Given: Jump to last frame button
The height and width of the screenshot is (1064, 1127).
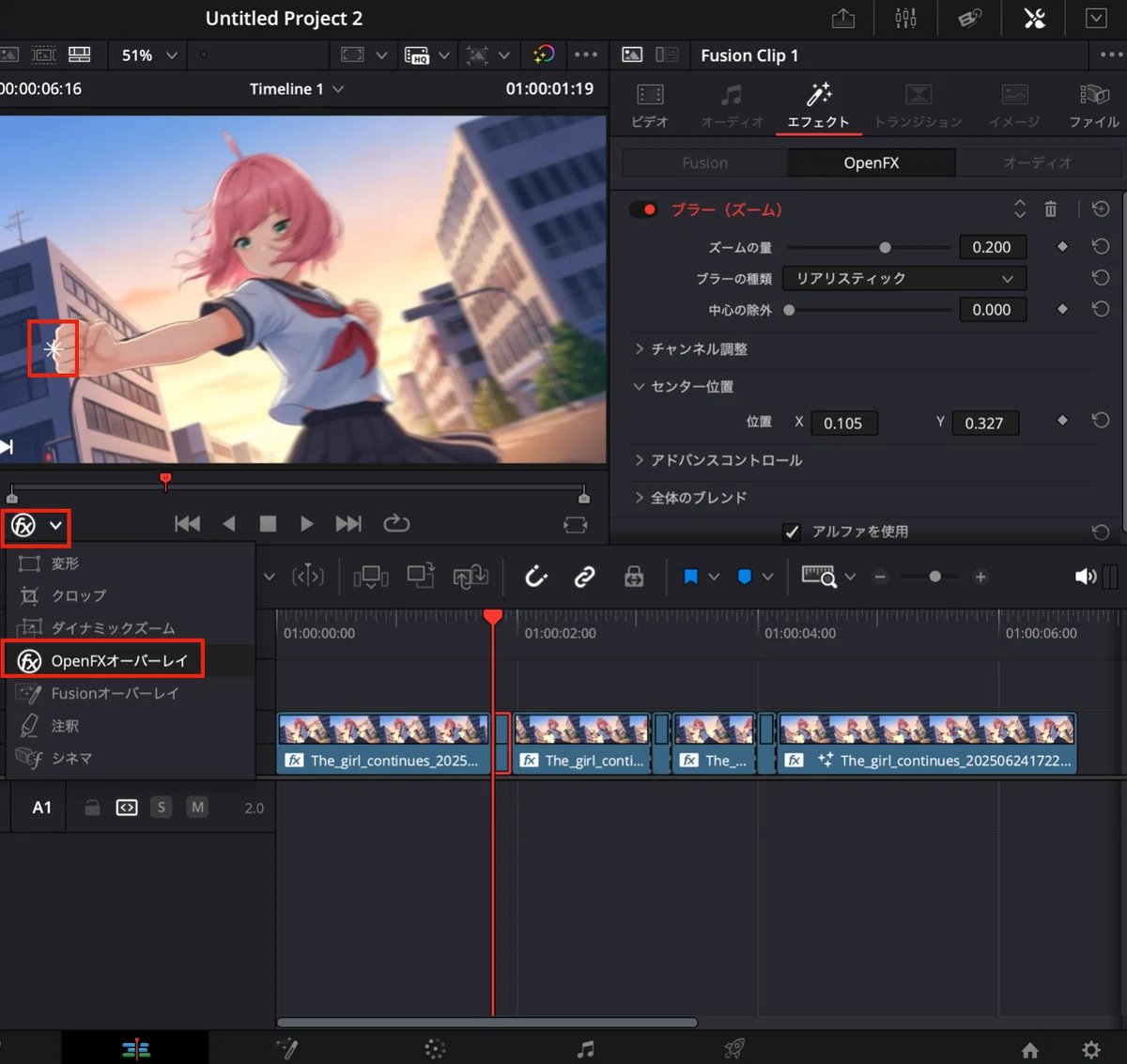Looking at the screenshot, I should [x=348, y=524].
